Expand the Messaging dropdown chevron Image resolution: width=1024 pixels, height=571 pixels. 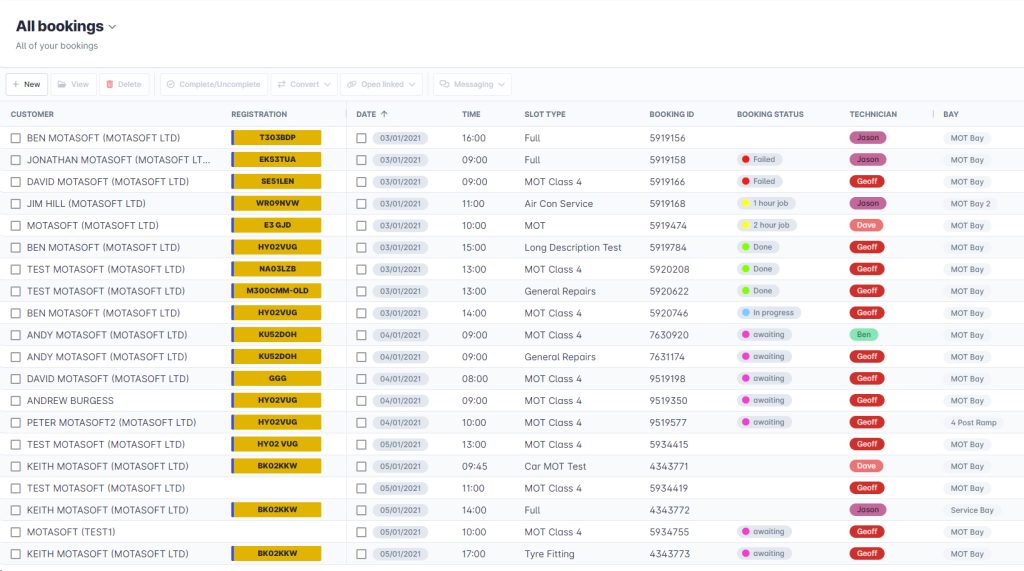coord(502,85)
